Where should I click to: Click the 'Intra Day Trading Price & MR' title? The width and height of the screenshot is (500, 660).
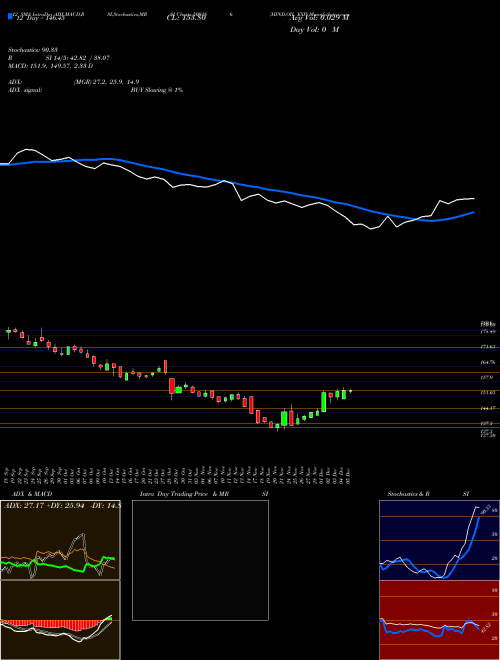184,494
